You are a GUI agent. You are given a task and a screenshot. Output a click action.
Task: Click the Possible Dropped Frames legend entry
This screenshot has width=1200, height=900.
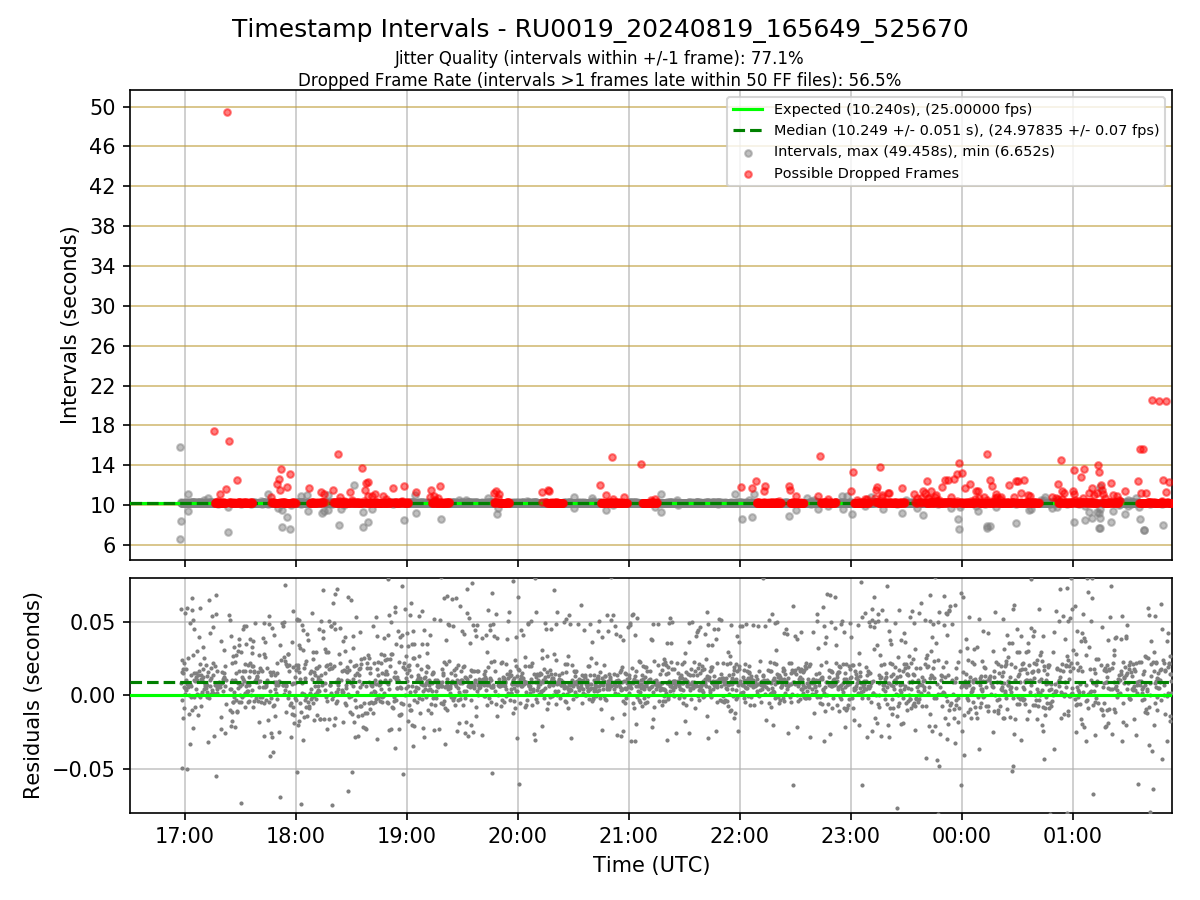(x=867, y=173)
